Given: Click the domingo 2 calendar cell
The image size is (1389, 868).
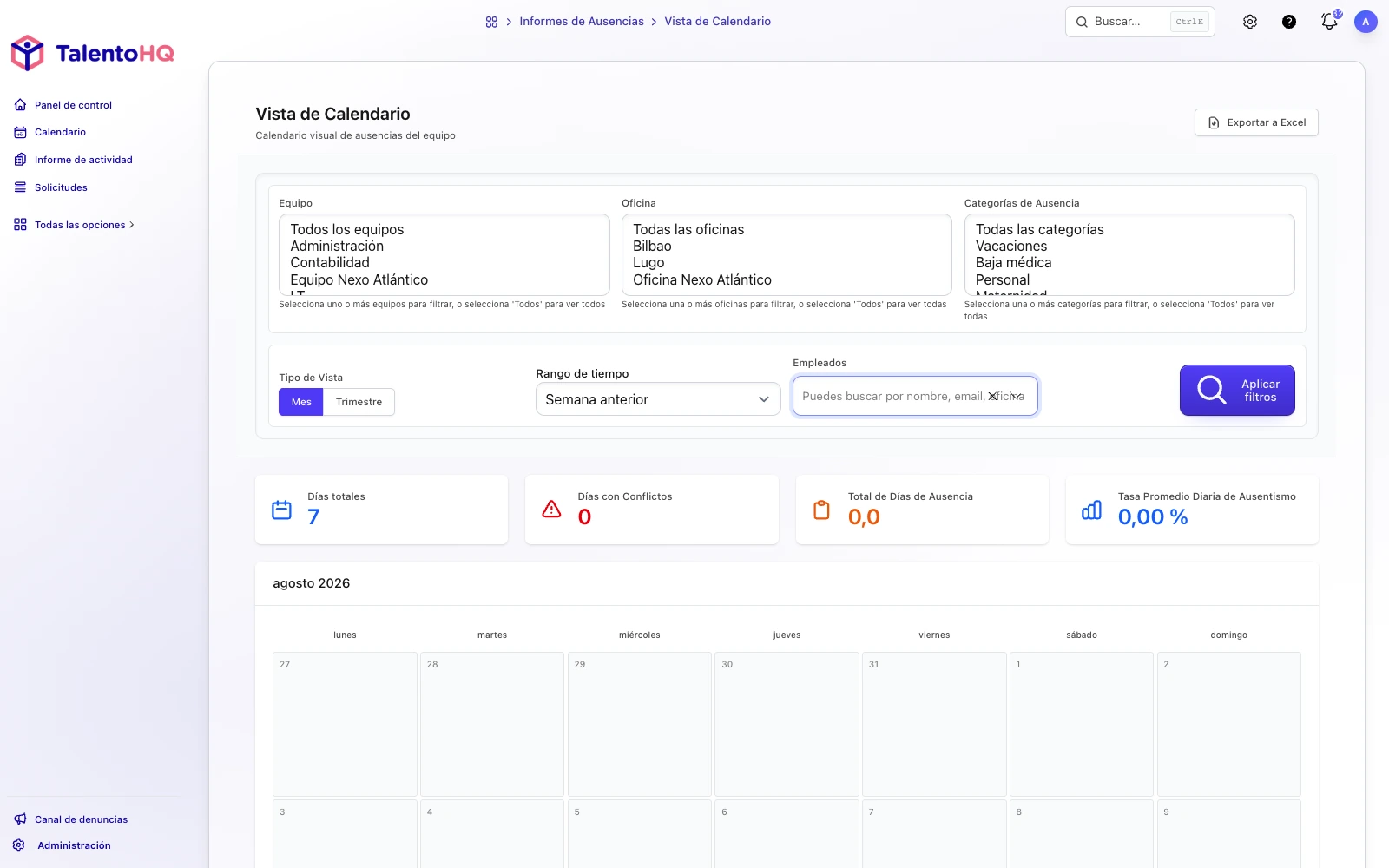Looking at the screenshot, I should pyautogui.click(x=1229, y=724).
